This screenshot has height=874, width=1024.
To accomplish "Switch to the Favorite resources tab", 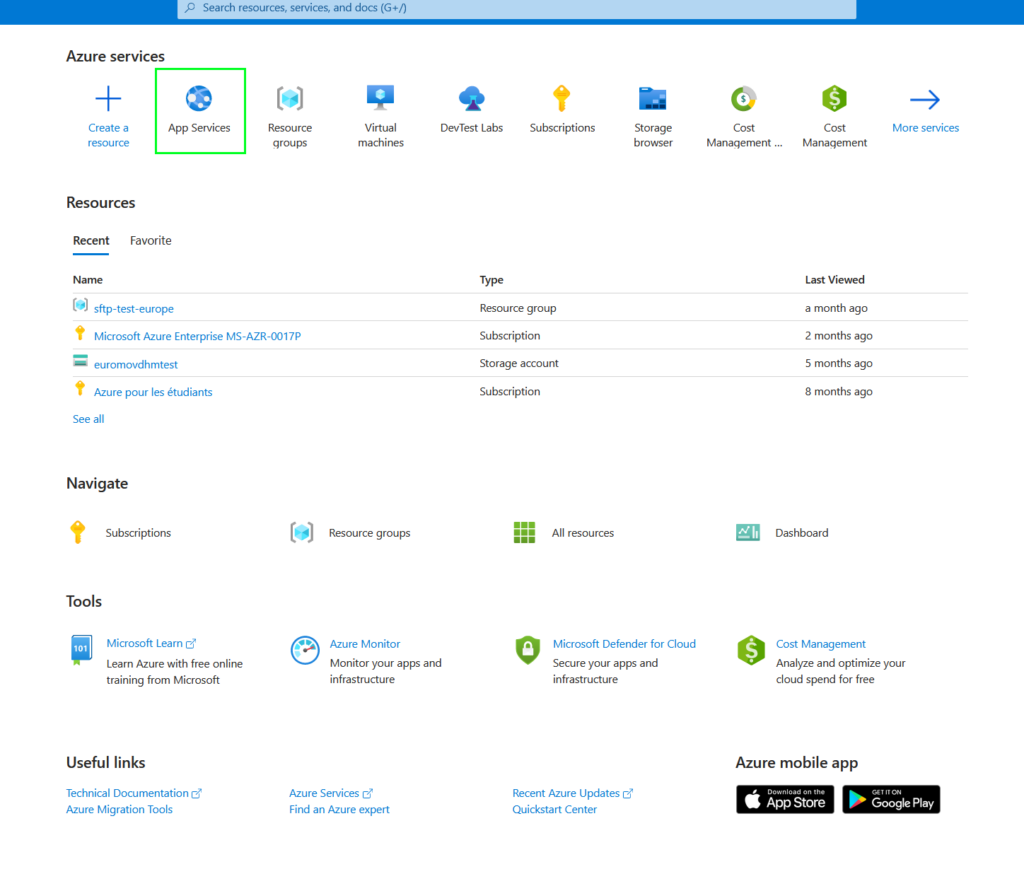I will (x=151, y=240).
